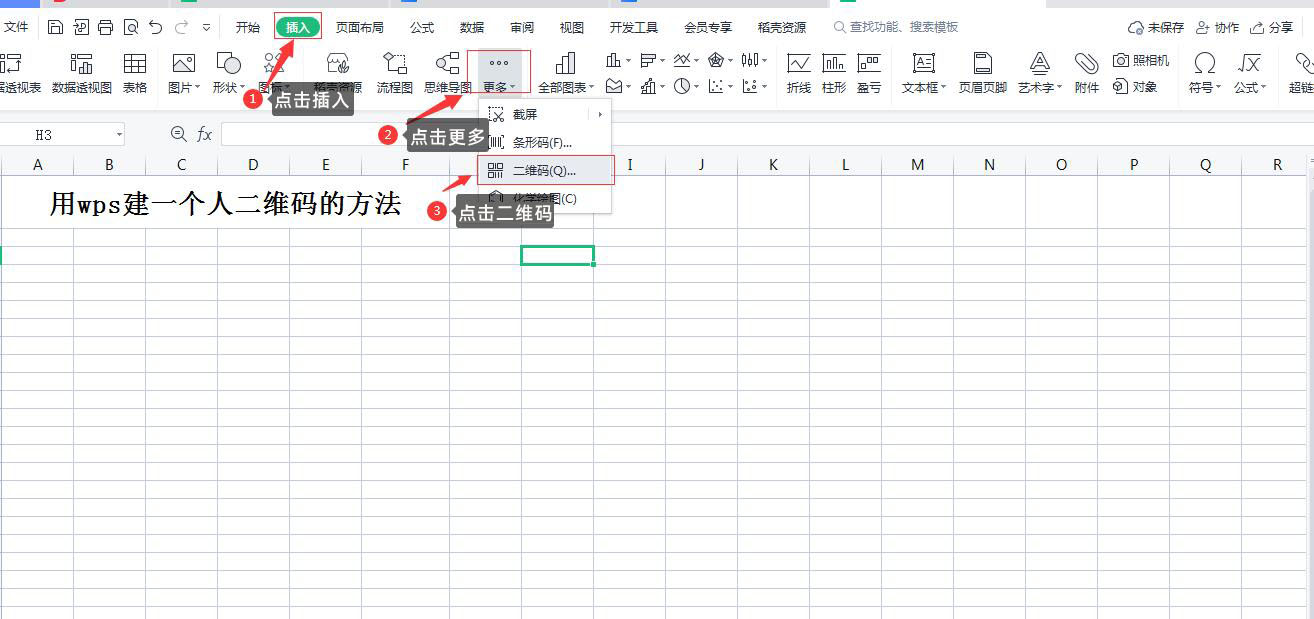
Task: Expand the 截屏 submenu arrow
Action: [600, 115]
